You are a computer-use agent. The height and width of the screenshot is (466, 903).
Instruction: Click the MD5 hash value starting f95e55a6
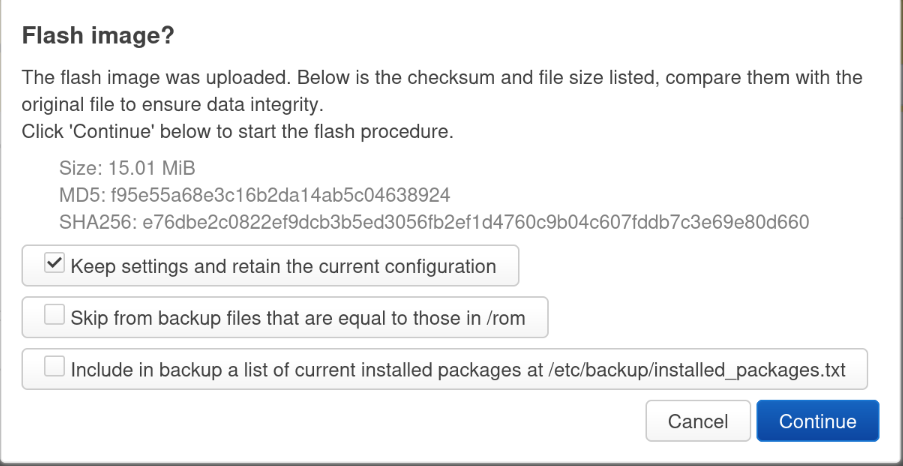280,194
